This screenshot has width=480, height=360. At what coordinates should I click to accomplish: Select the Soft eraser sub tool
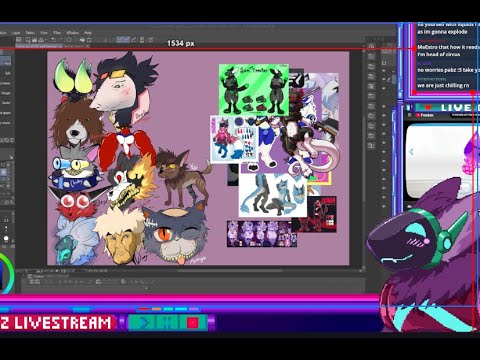[7, 73]
